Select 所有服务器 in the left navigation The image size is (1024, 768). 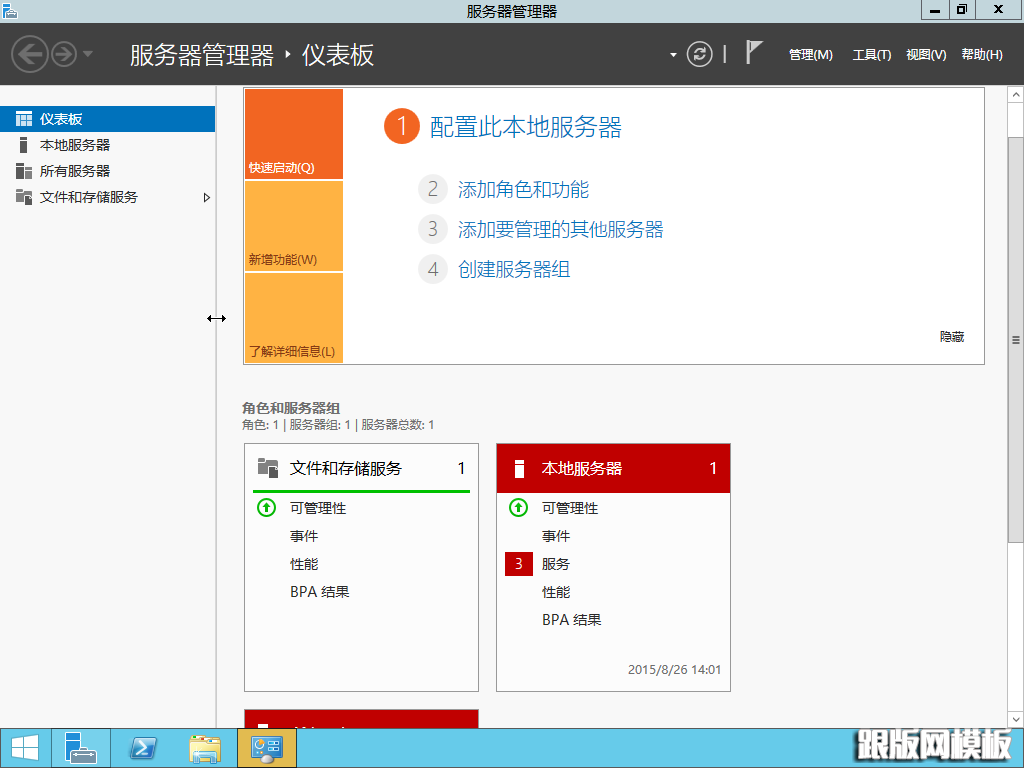click(107, 171)
